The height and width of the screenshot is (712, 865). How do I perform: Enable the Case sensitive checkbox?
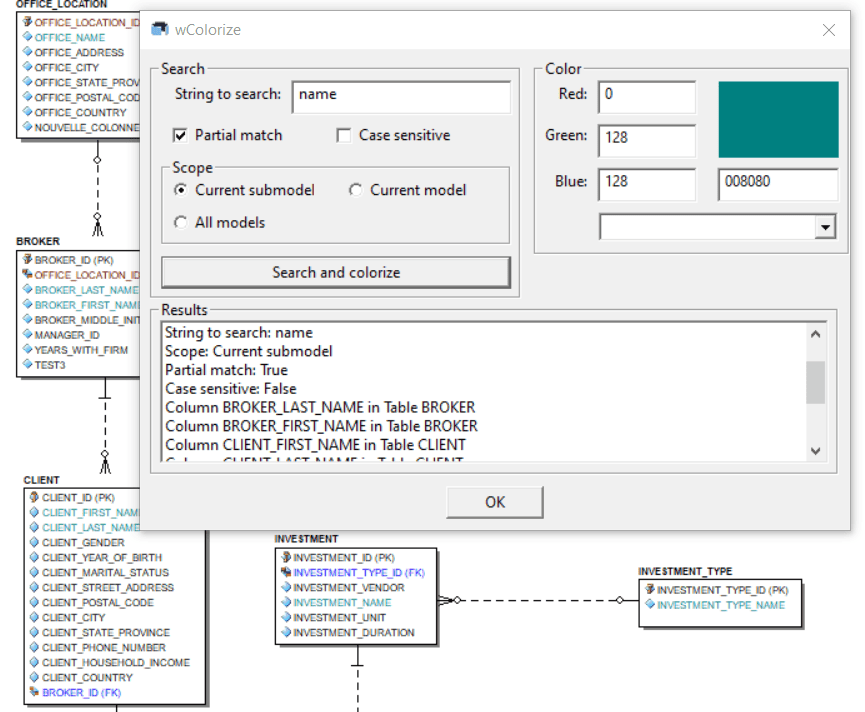344,135
